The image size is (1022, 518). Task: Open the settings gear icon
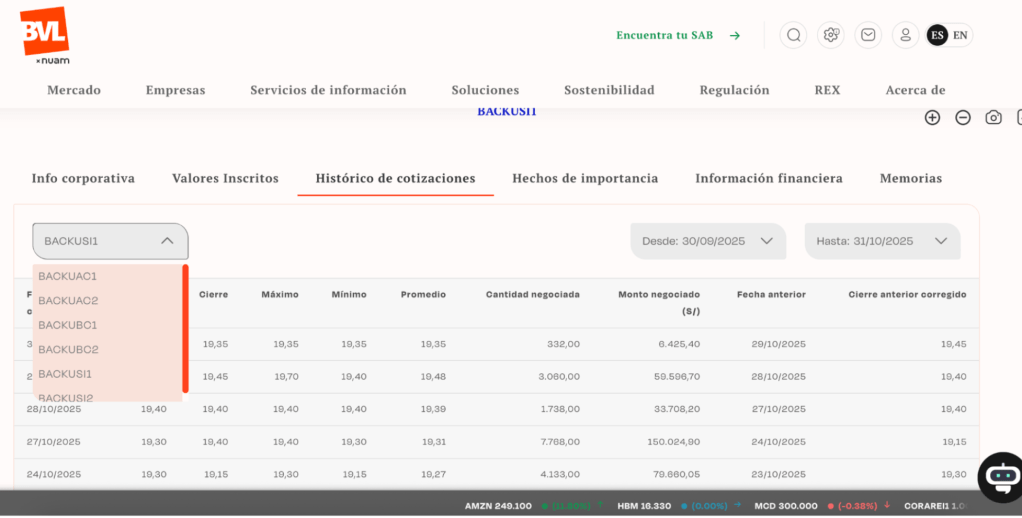[830, 35]
